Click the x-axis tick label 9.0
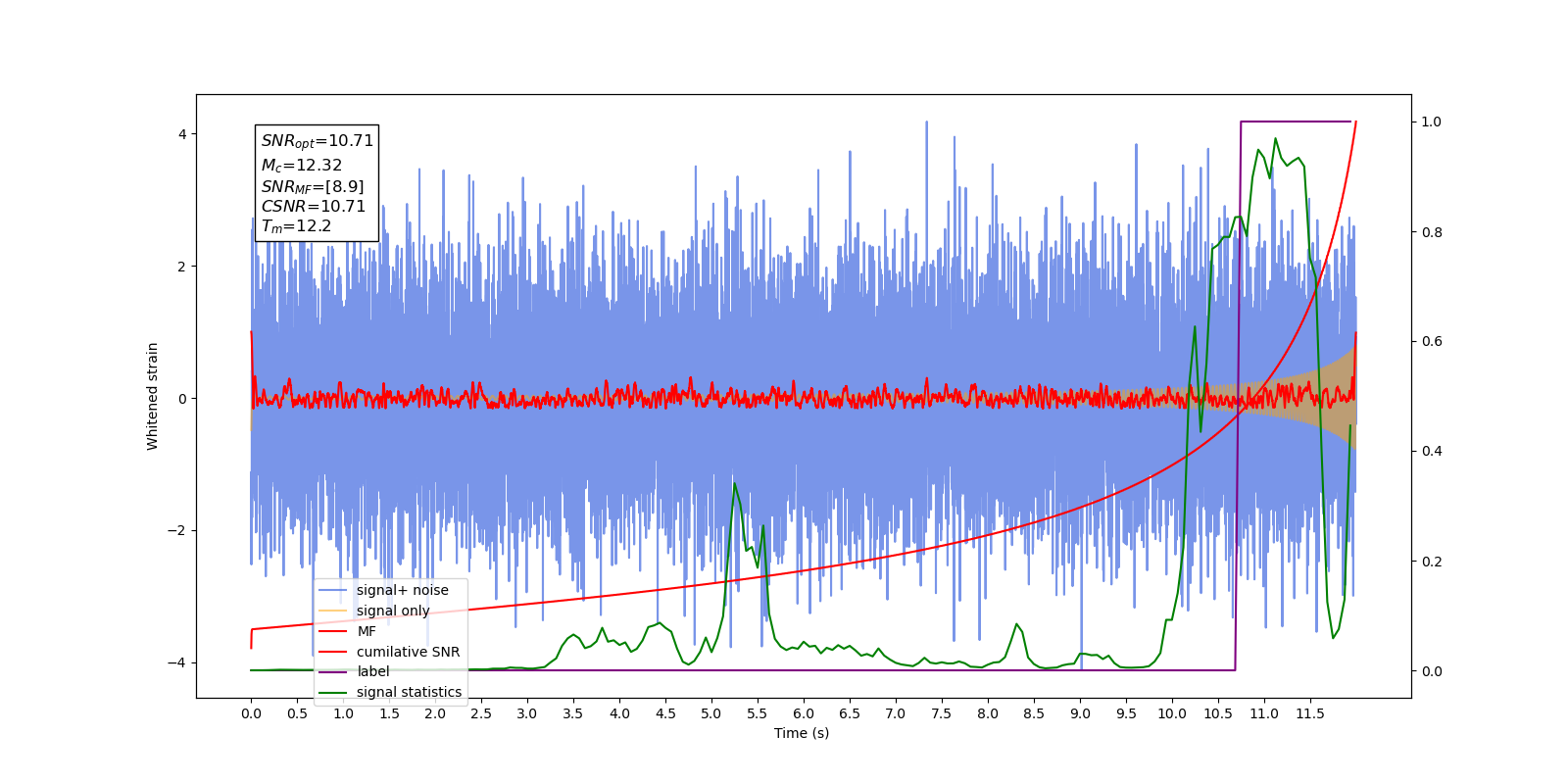Image resolution: width=1568 pixels, height=784 pixels. coord(1080,713)
